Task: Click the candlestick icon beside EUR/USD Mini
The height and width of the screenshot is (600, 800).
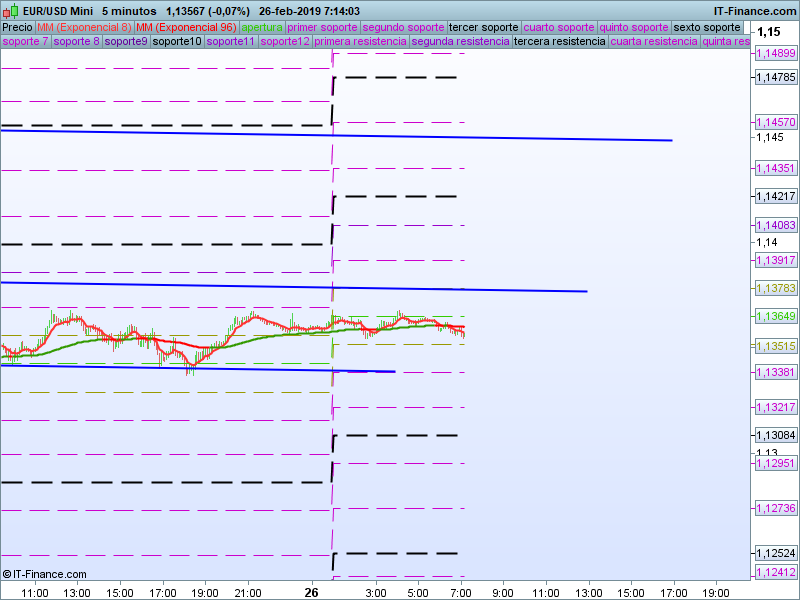Action: click(9, 11)
